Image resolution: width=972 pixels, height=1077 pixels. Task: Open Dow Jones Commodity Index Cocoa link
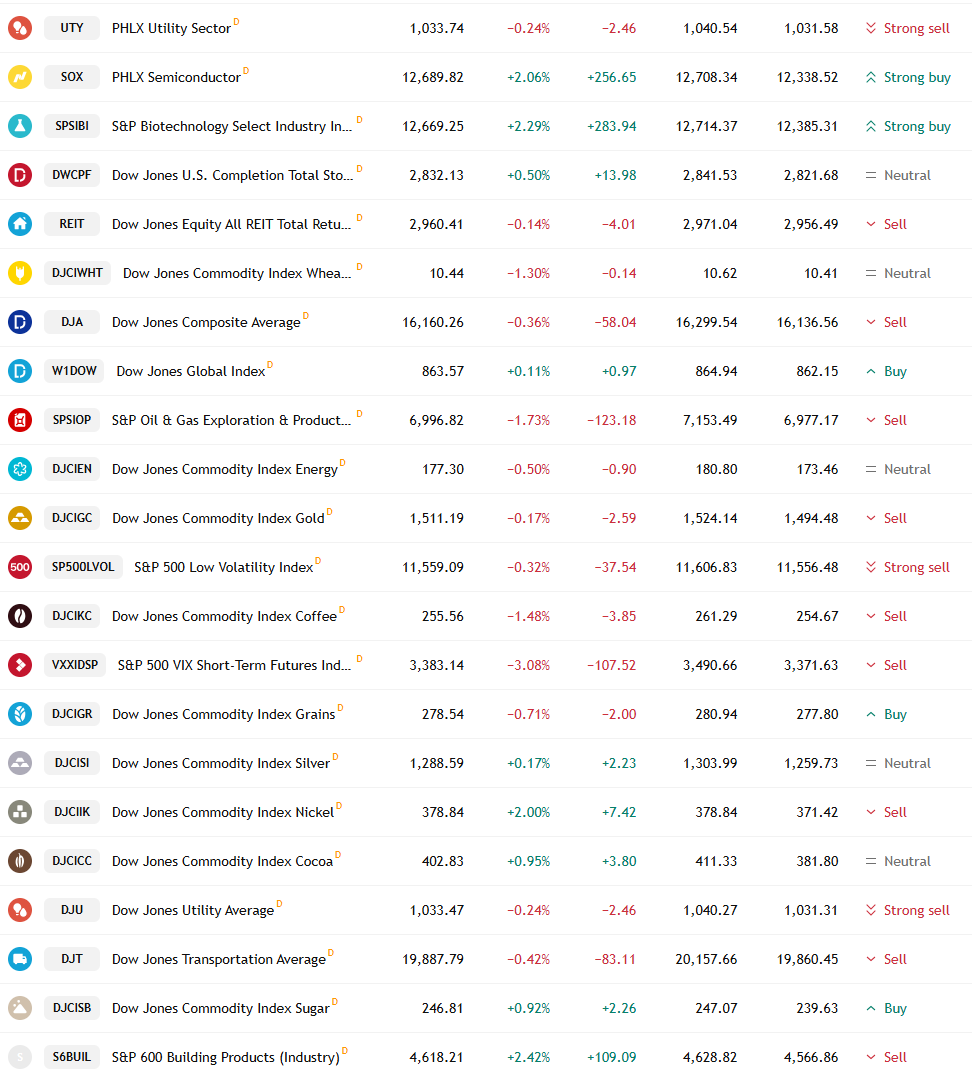[222, 861]
